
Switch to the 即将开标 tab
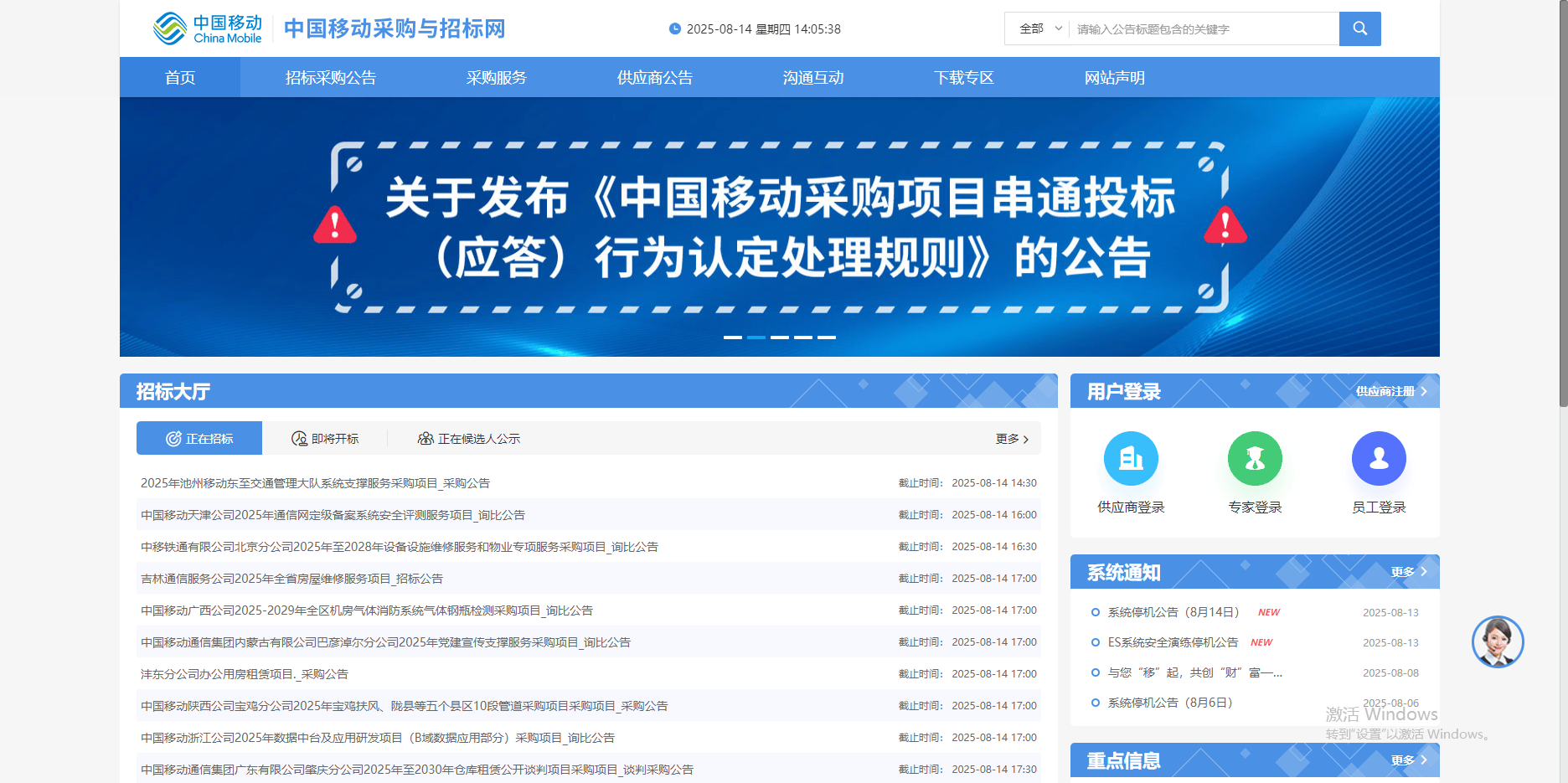pos(325,439)
